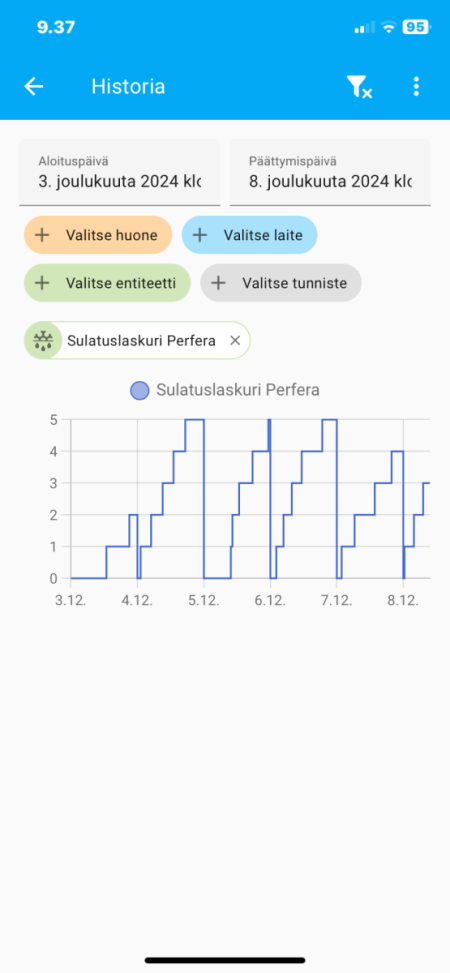Open the three-dot overflow menu
The height and width of the screenshot is (973, 450).
click(416, 86)
